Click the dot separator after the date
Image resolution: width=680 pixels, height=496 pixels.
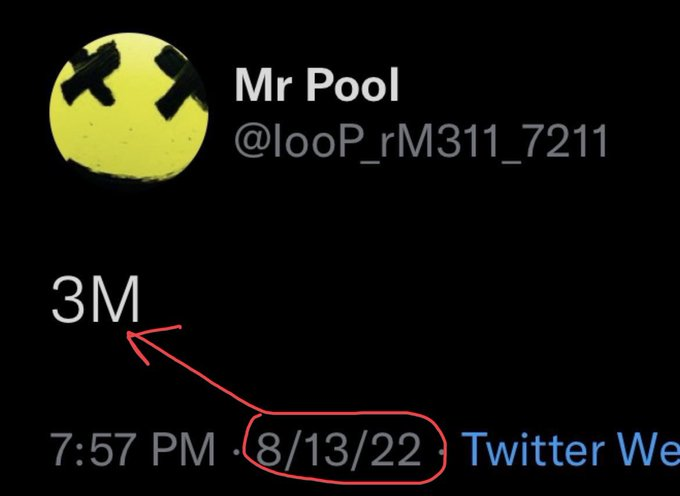[441, 451]
